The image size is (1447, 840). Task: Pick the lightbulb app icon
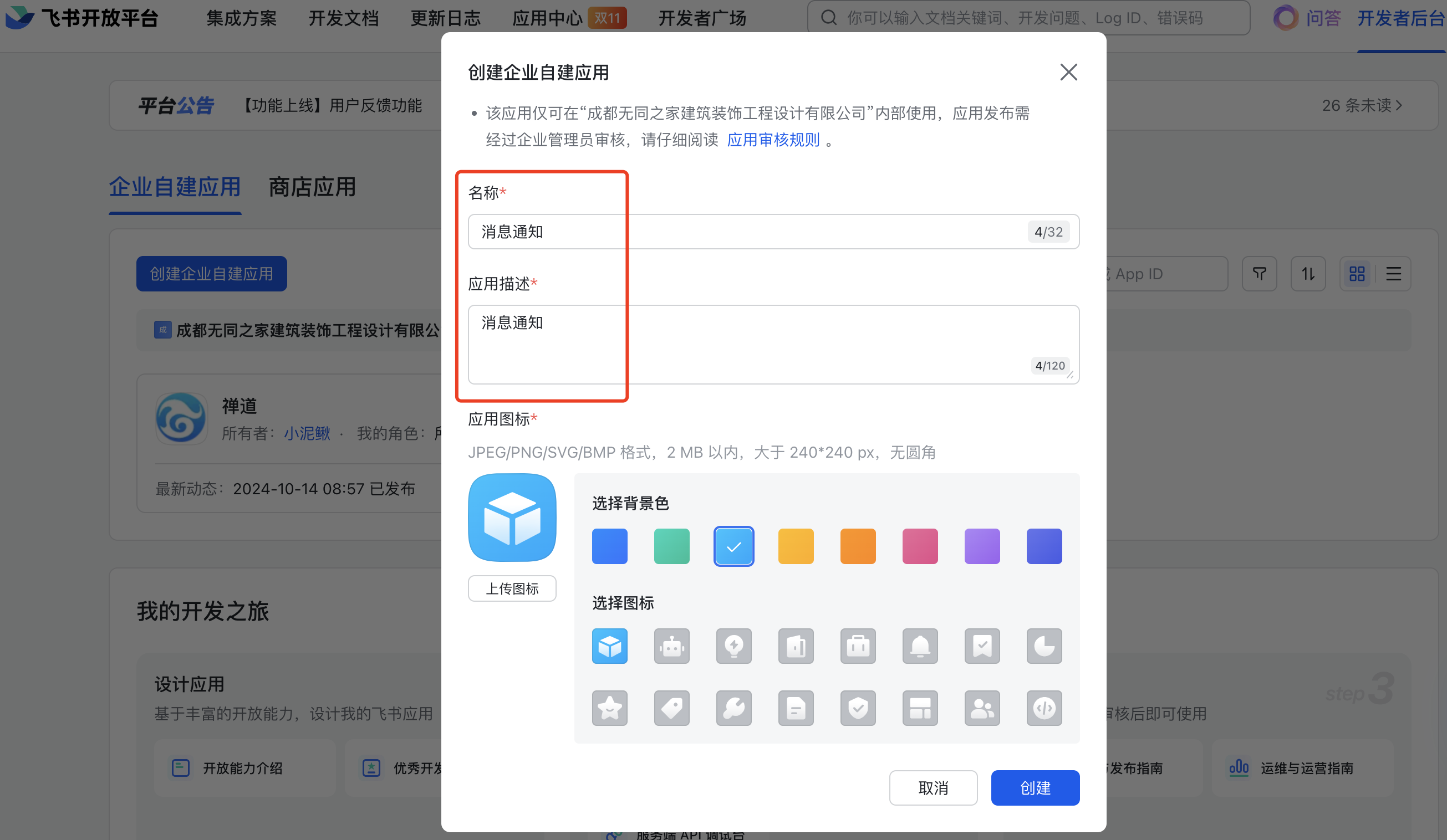[x=733, y=646]
